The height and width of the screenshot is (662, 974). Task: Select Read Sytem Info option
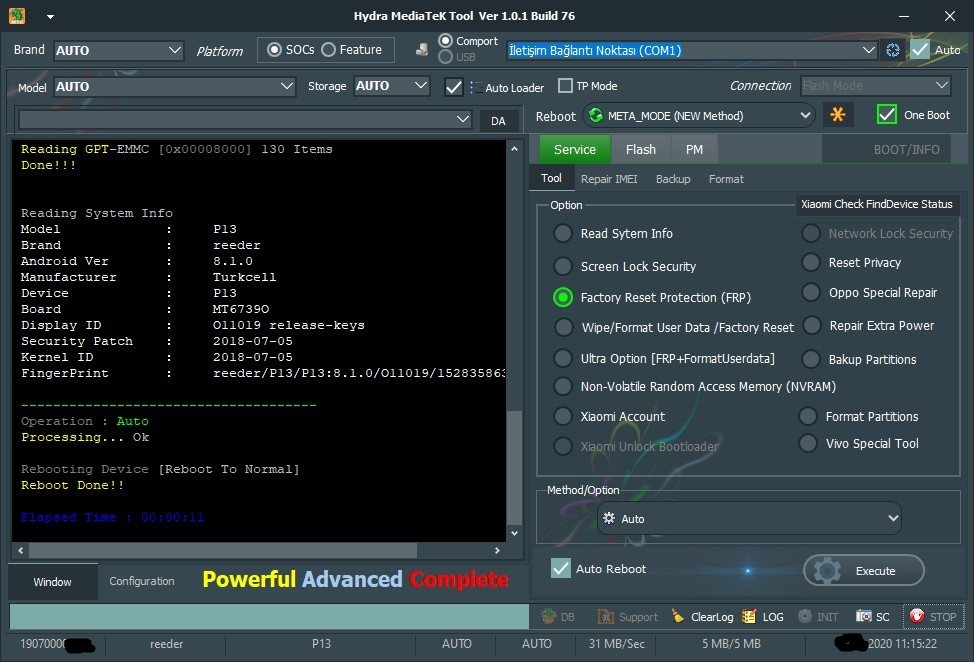563,234
